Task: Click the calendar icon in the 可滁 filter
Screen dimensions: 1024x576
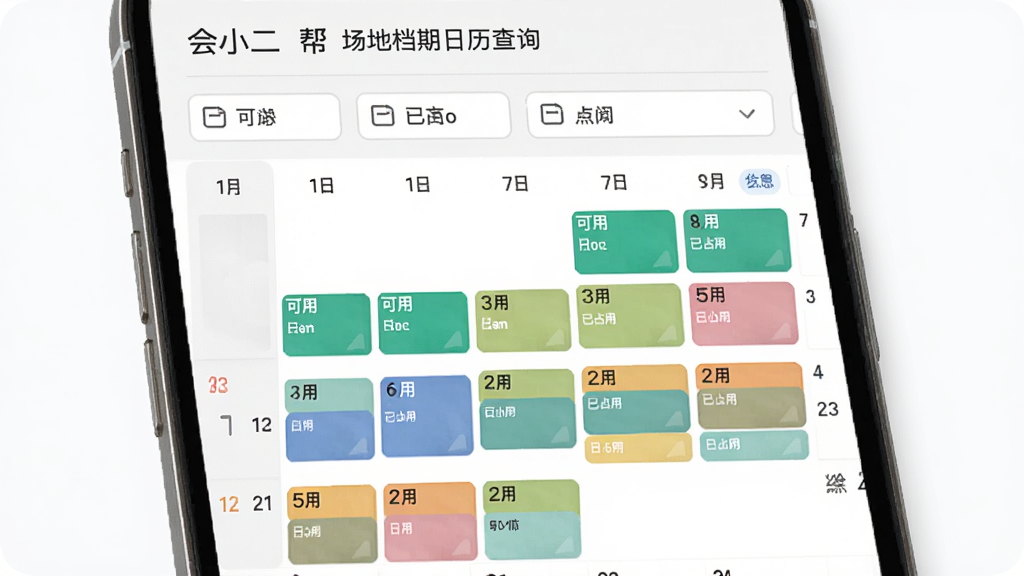Action: [214, 117]
